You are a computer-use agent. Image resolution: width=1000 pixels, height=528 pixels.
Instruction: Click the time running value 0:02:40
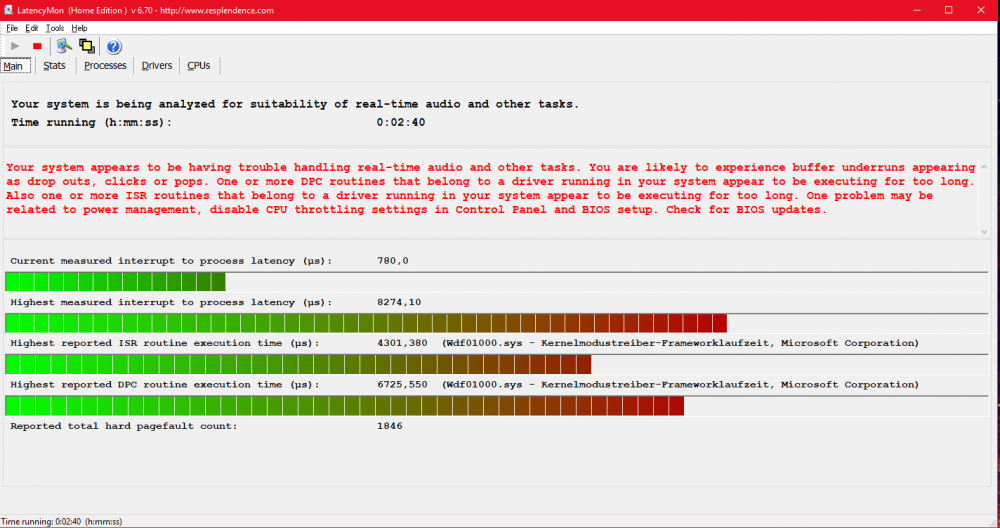click(401, 122)
